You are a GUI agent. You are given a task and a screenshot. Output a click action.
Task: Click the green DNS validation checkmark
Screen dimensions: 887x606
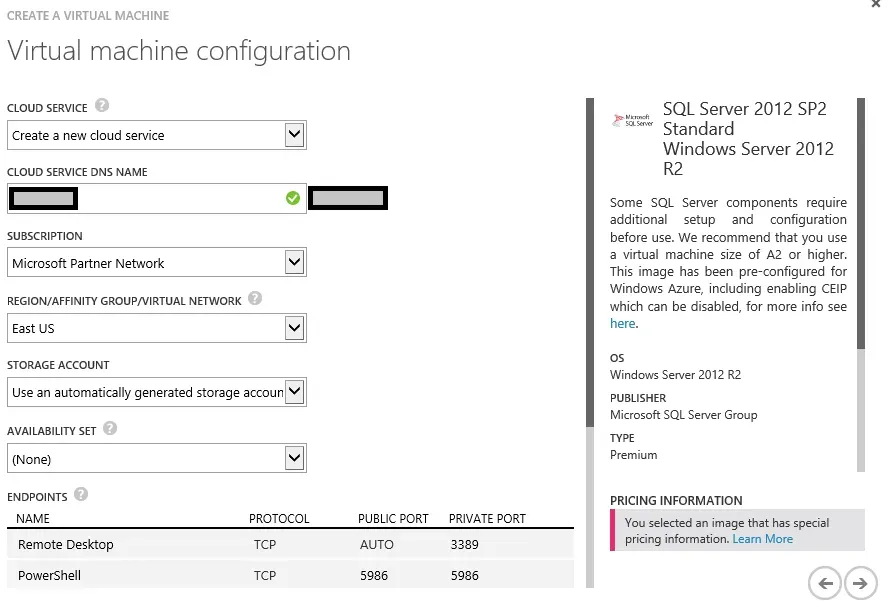click(292, 197)
